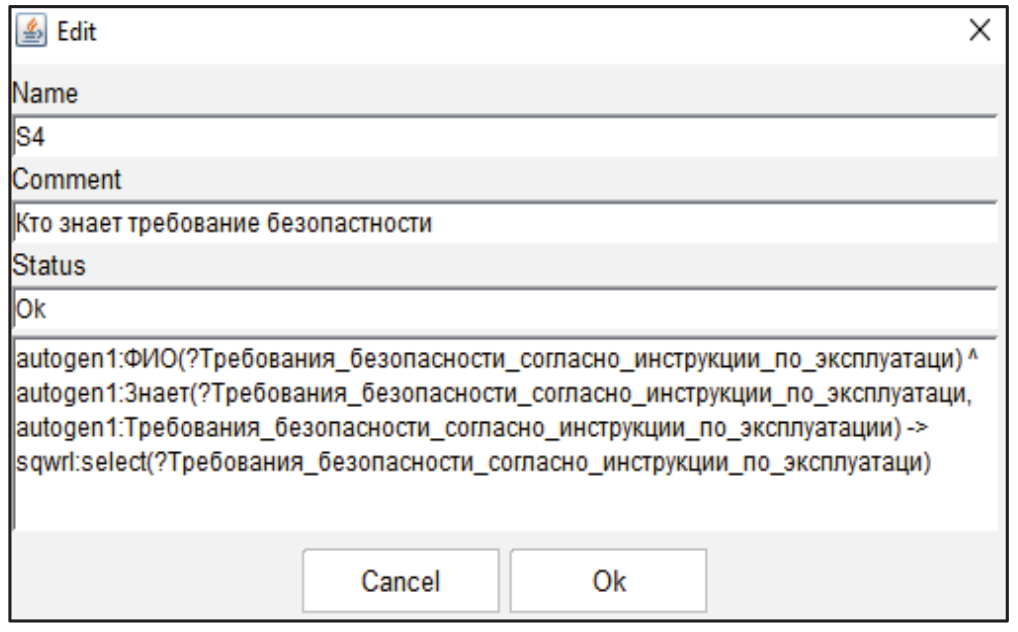The image size is (1018, 632).
Task: Click the Java coffee cup icon in title bar
Action: tap(30, 31)
